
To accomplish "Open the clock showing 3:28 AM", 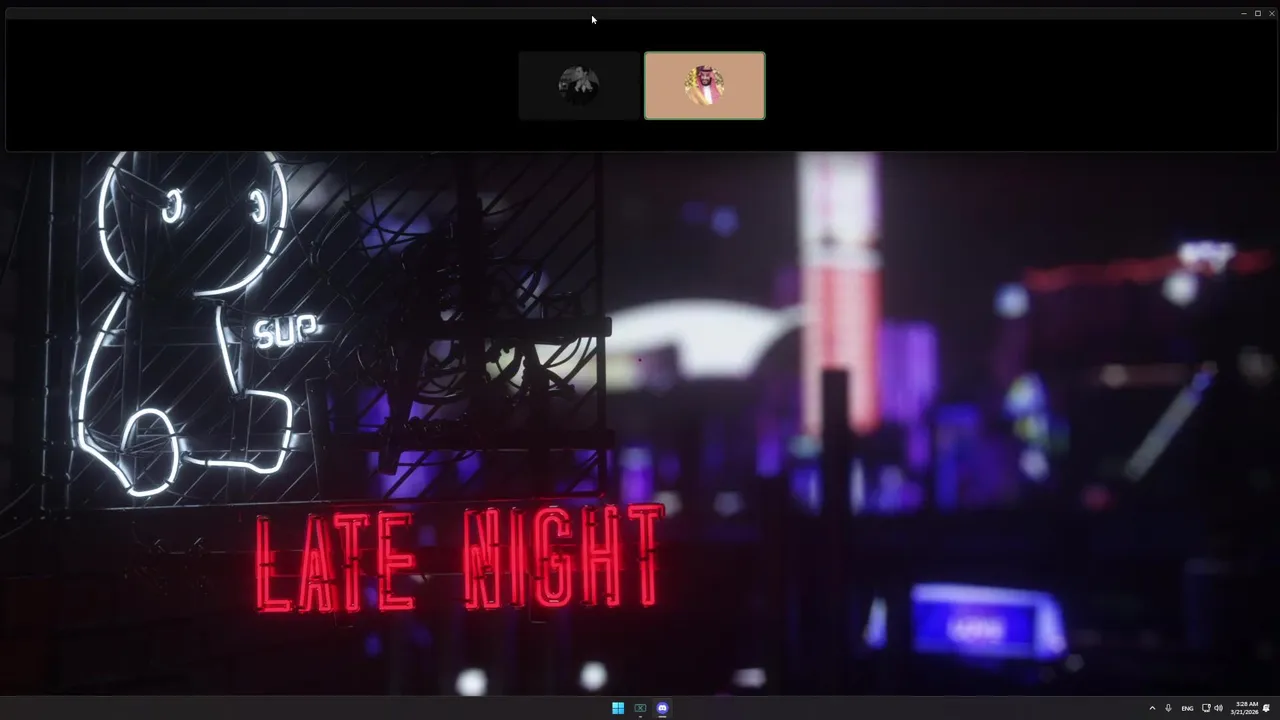I will 1246,708.
